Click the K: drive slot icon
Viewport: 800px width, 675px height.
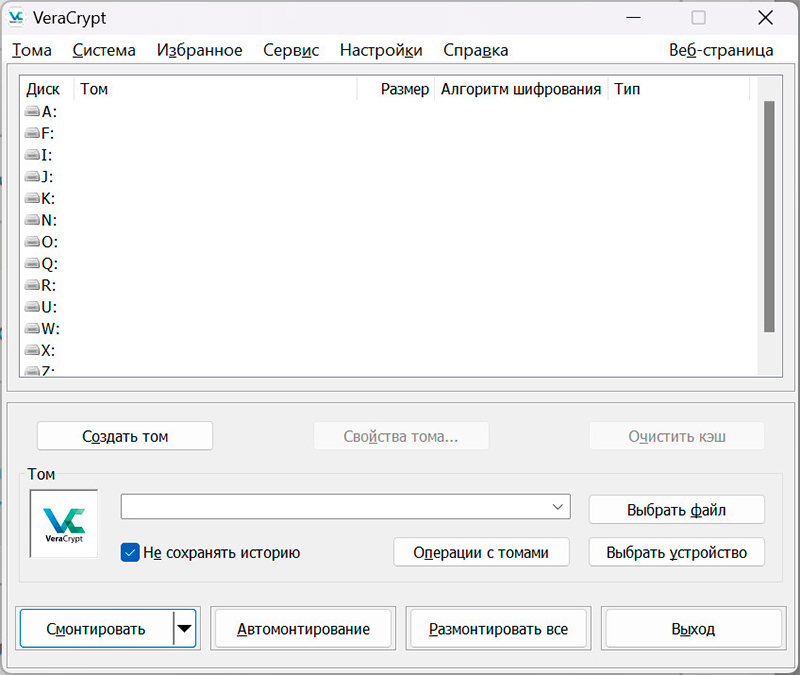click(x=32, y=199)
